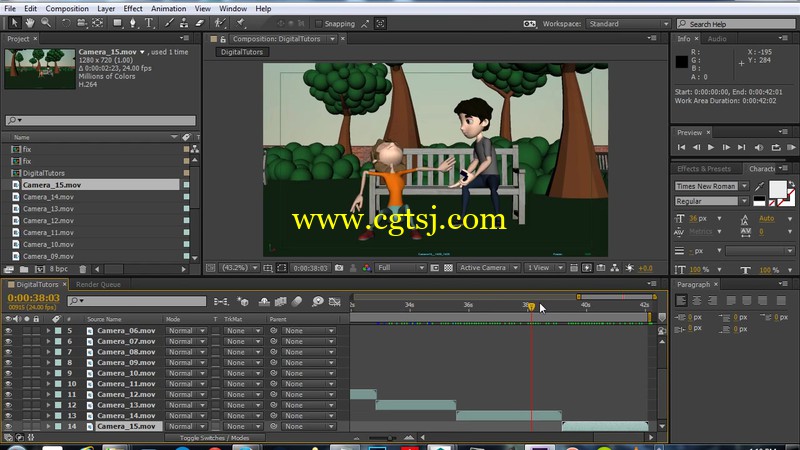
Task: Expand the Camera_06.mov layer properties
Action: [x=48, y=331]
